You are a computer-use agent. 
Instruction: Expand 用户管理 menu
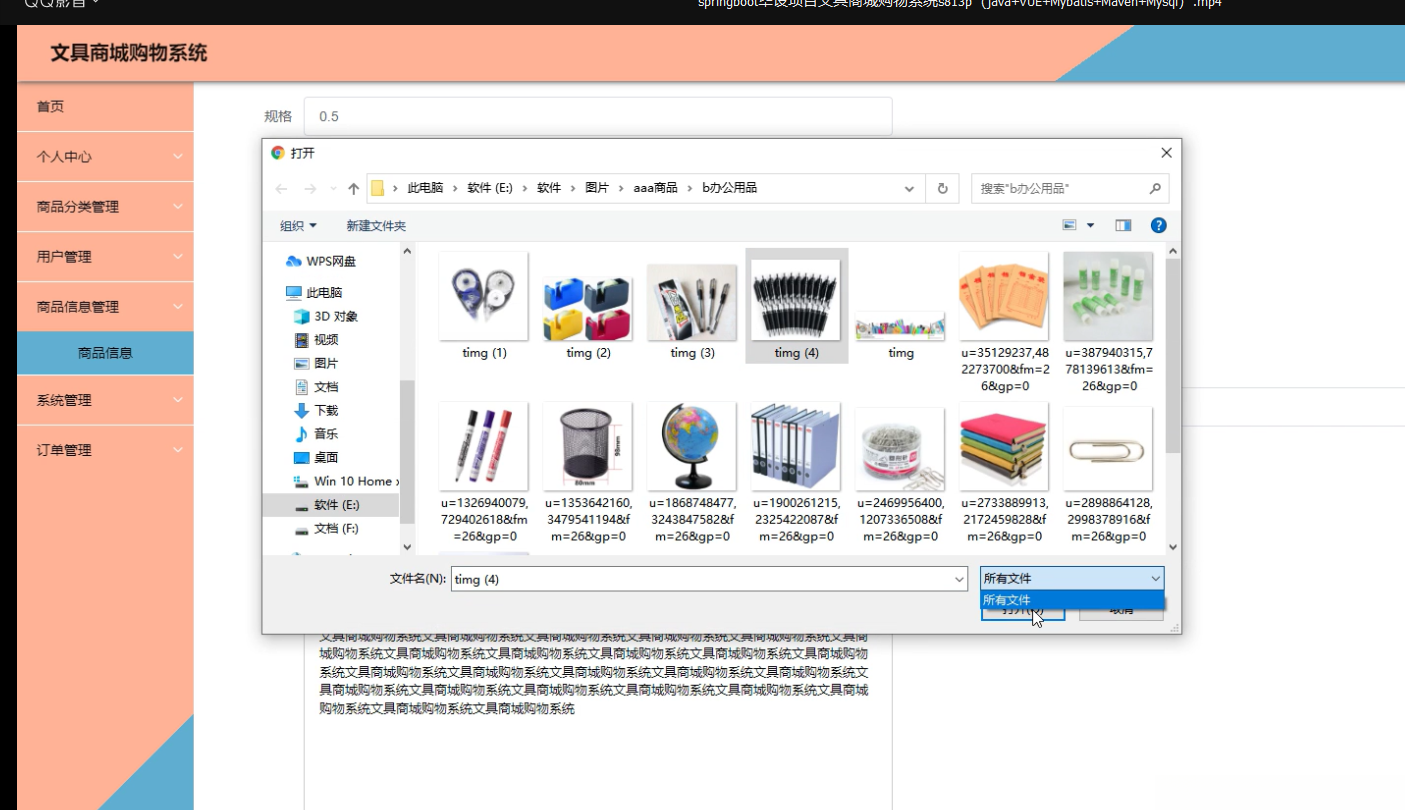coord(105,257)
